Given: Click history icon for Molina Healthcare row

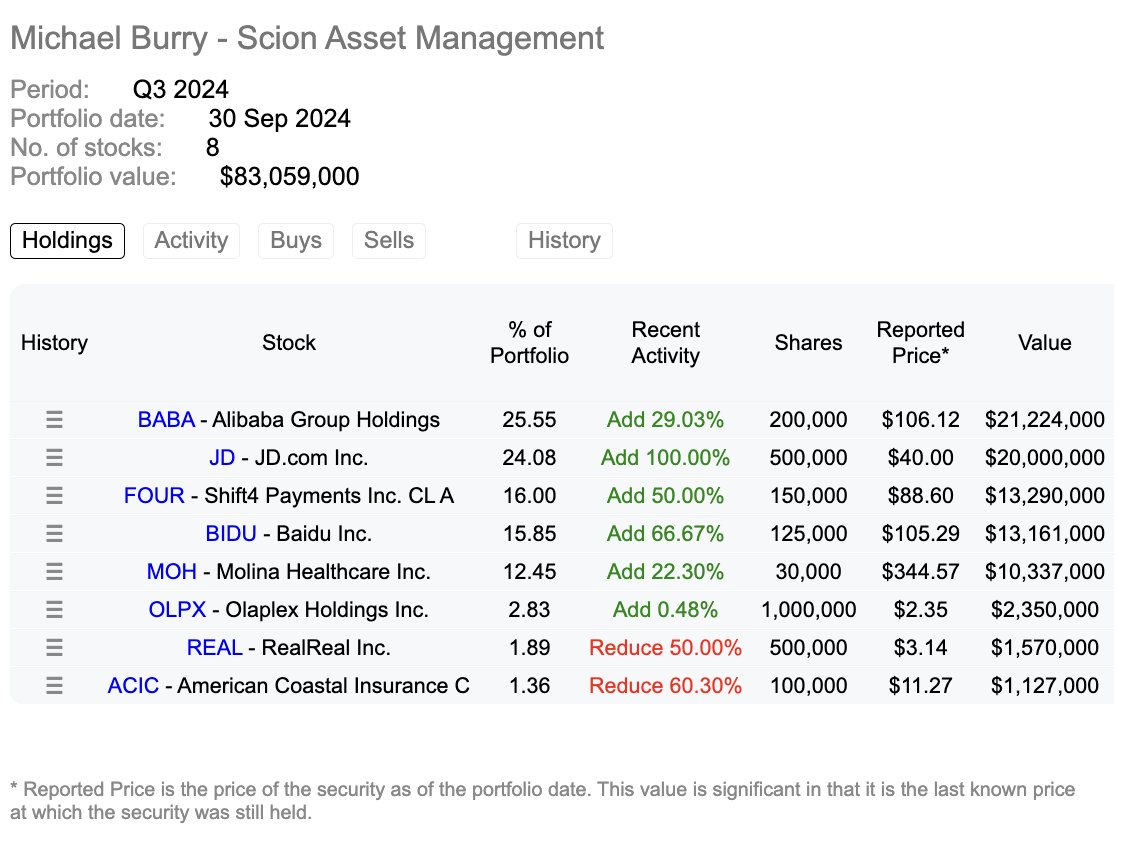Looking at the screenshot, I should 54,571.
